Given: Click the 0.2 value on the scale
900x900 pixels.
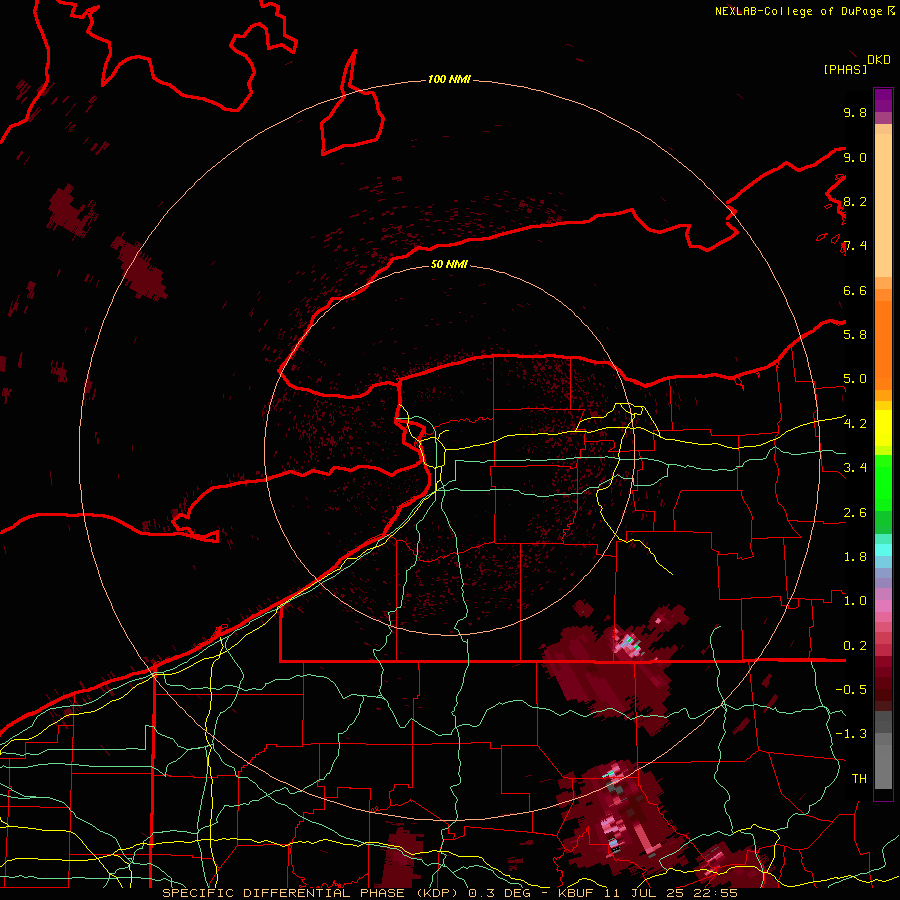Looking at the screenshot, I should pos(855,646).
